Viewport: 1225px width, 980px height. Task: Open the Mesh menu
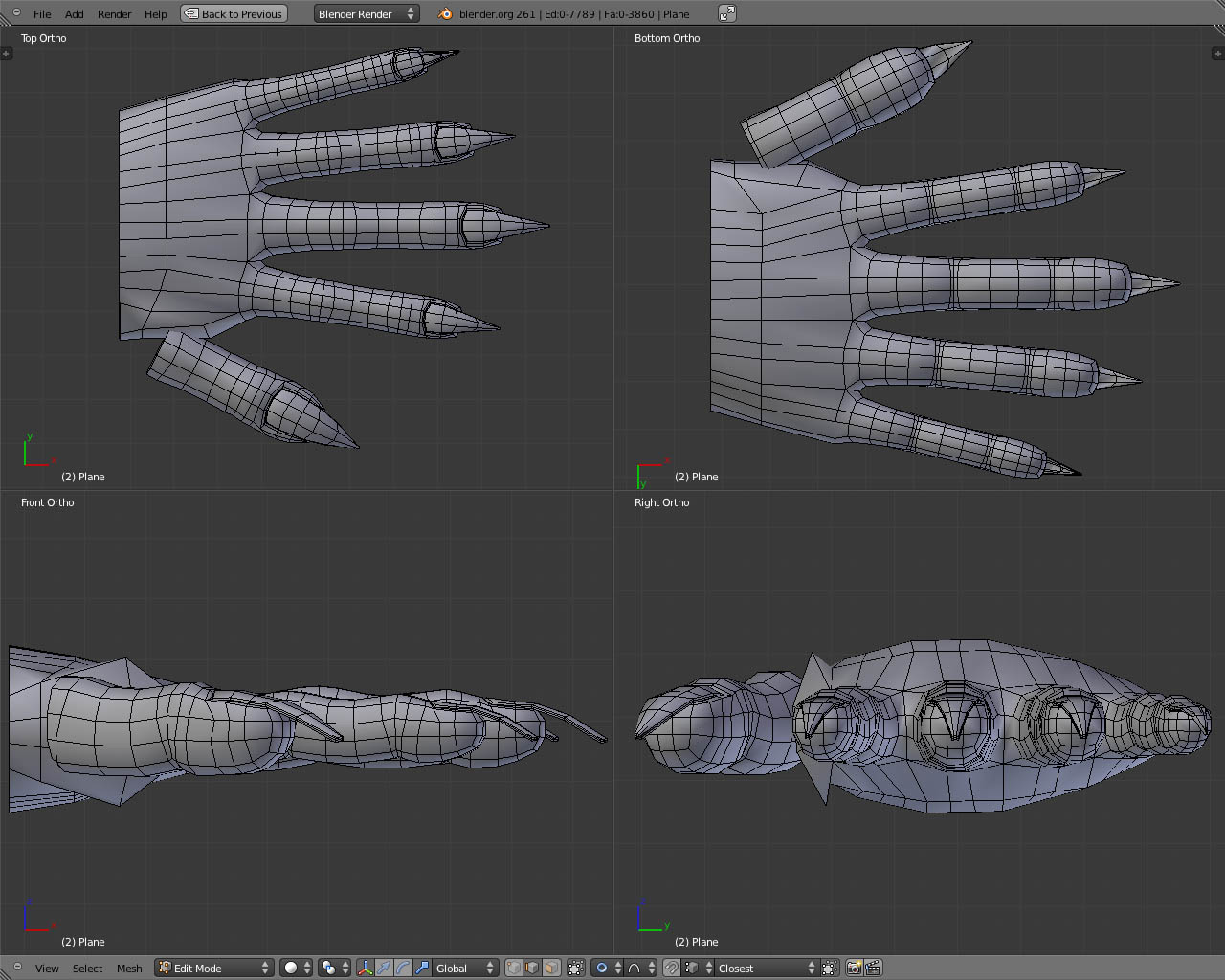click(x=129, y=968)
